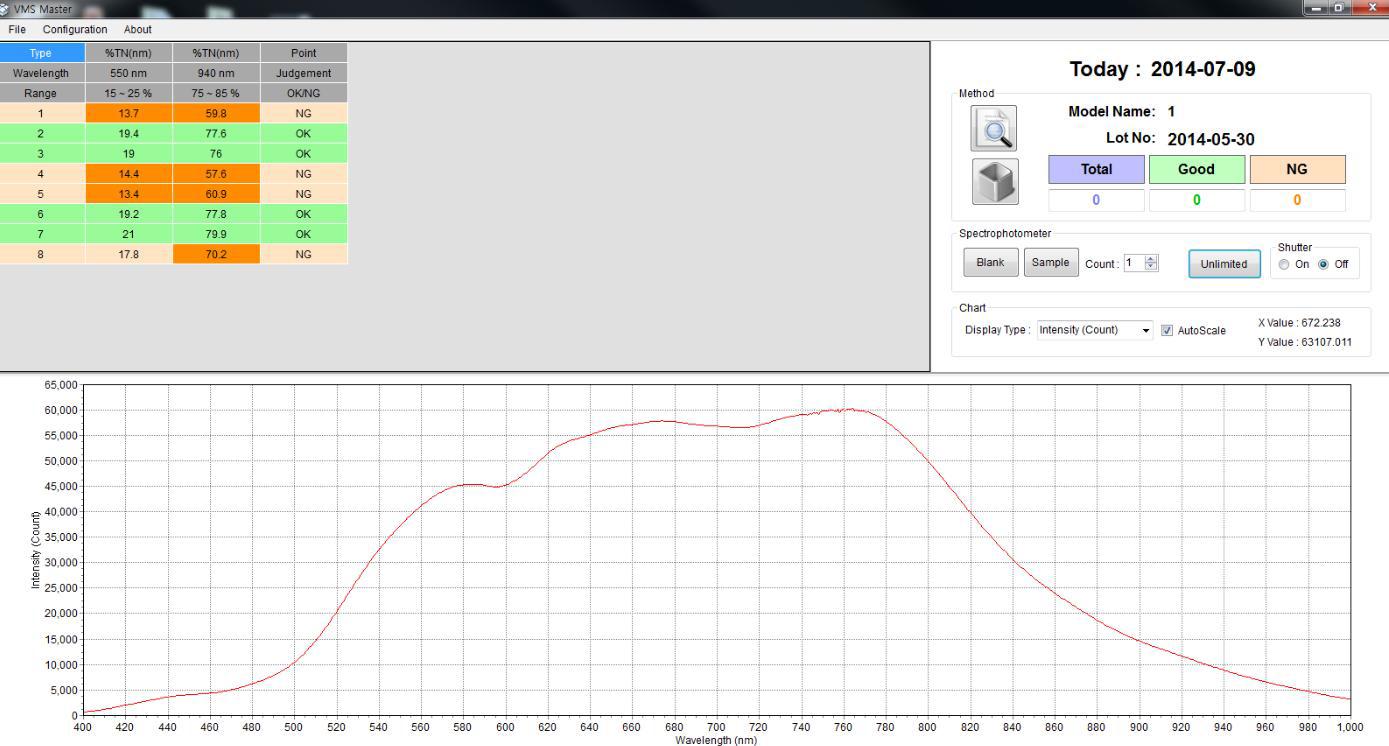
Task: Click the Y Value readout
Action: [1305, 342]
